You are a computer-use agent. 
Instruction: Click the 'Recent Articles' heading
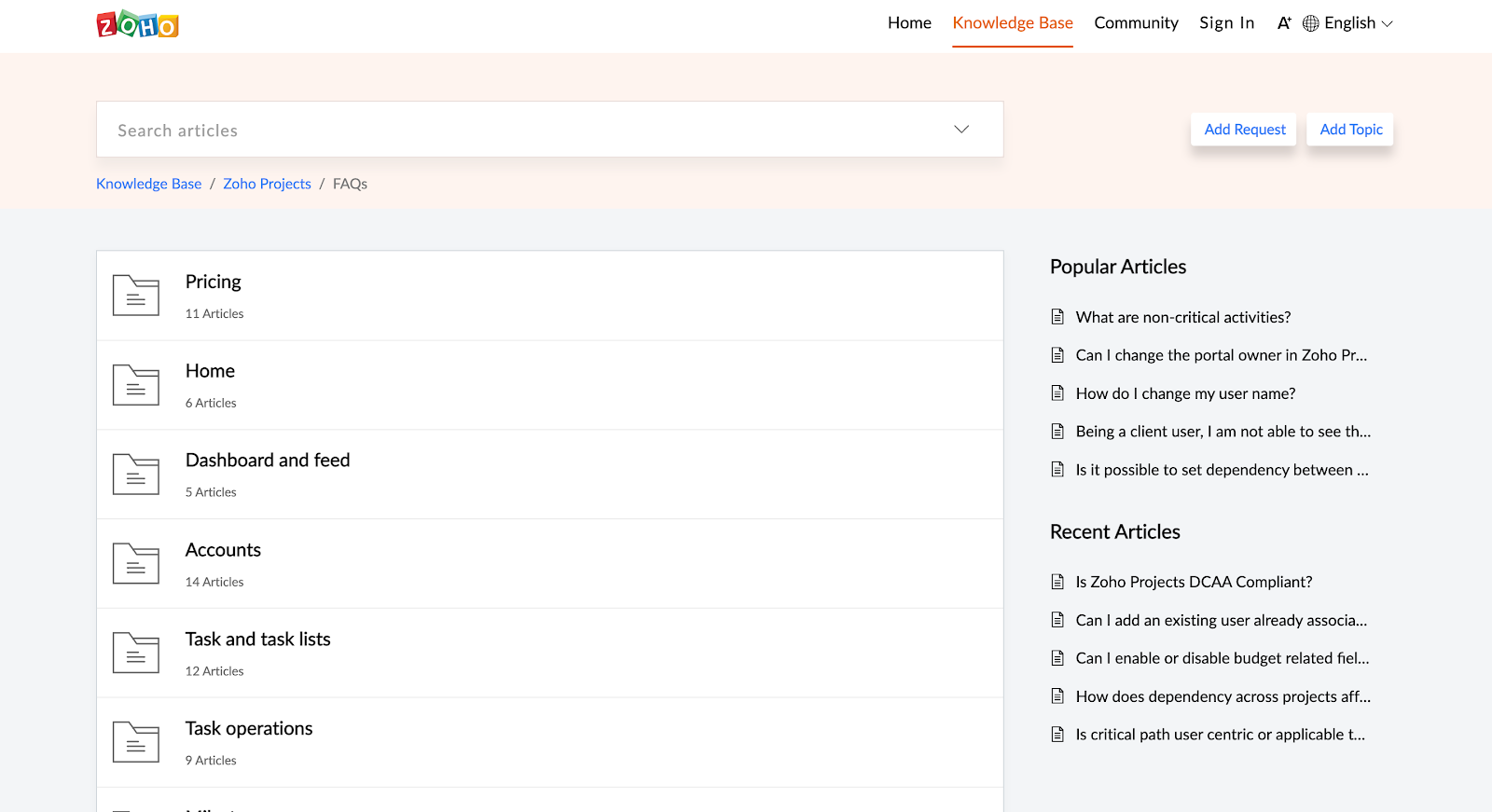[x=1115, y=531]
